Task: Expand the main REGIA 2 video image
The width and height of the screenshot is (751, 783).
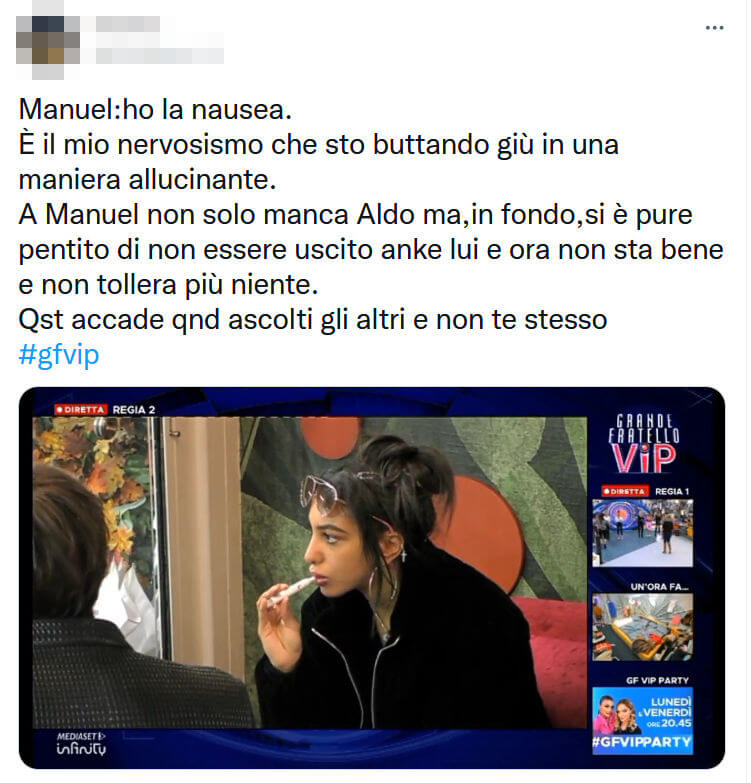Action: (310, 572)
